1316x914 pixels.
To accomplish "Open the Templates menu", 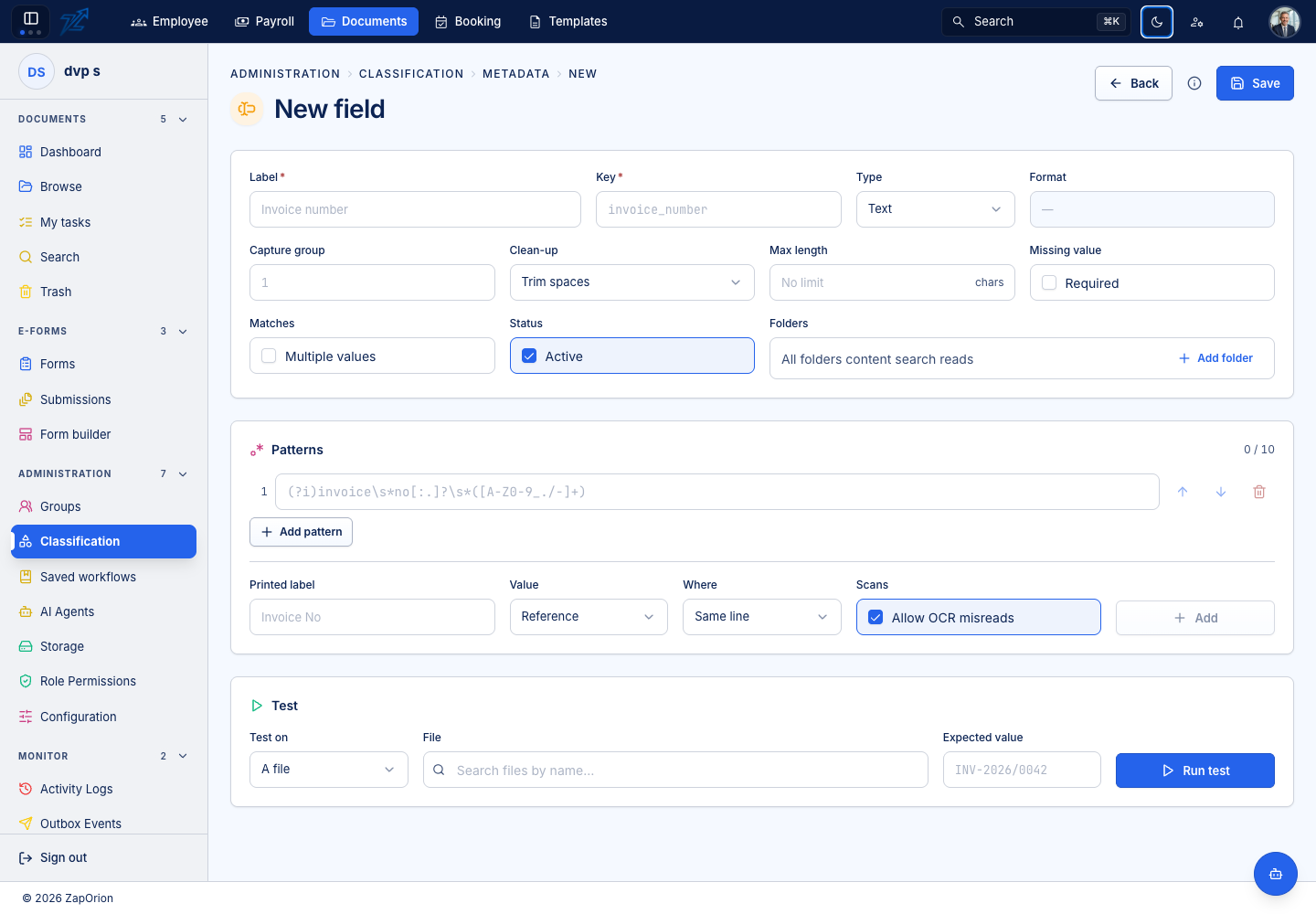I will coord(568,22).
